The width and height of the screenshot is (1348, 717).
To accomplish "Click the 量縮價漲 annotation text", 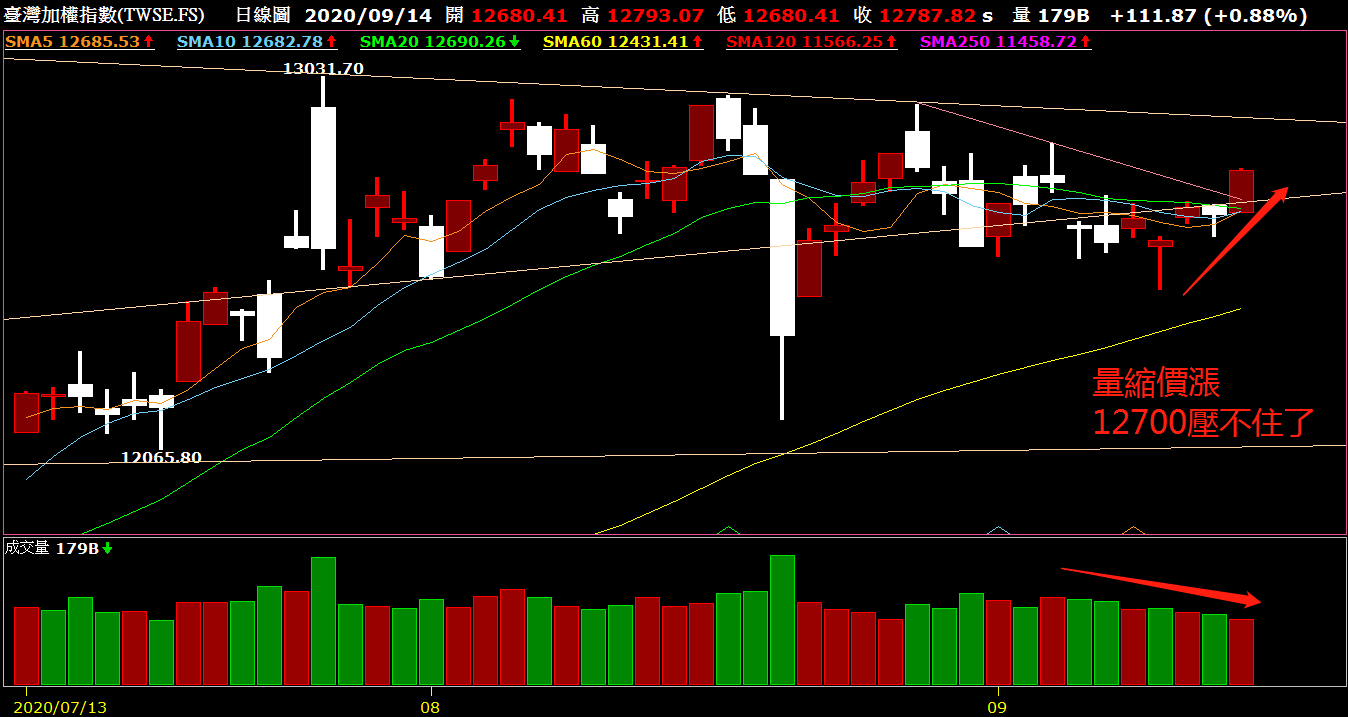I will click(1156, 383).
